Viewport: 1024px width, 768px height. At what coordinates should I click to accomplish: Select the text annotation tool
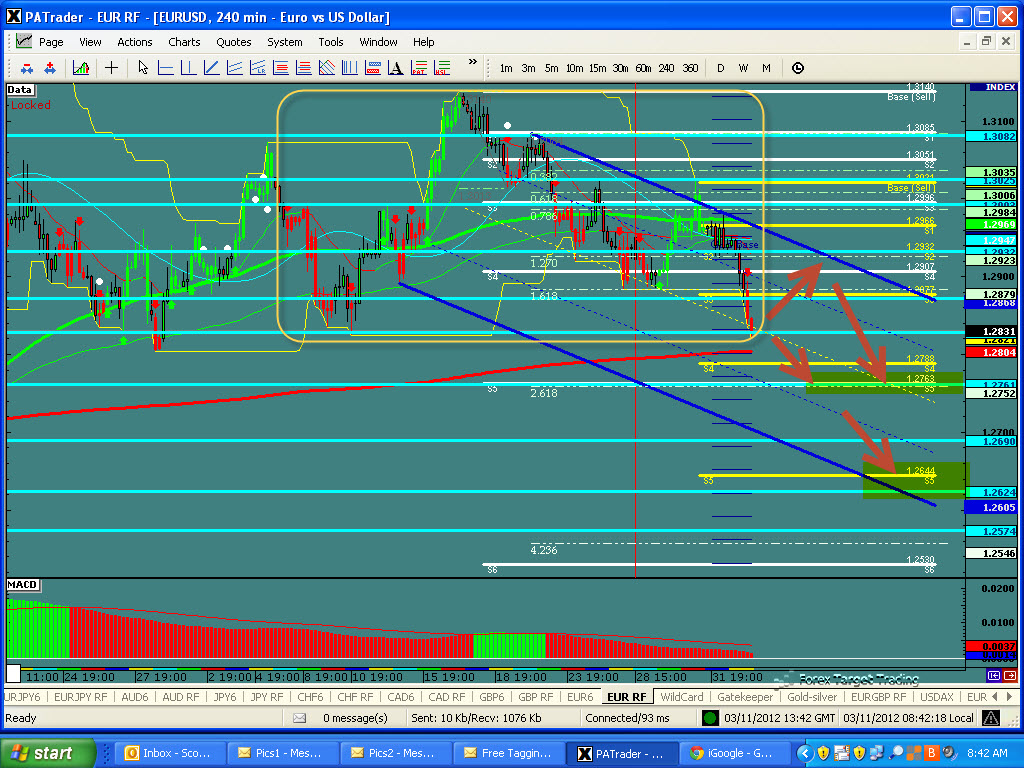click(395, 68)
